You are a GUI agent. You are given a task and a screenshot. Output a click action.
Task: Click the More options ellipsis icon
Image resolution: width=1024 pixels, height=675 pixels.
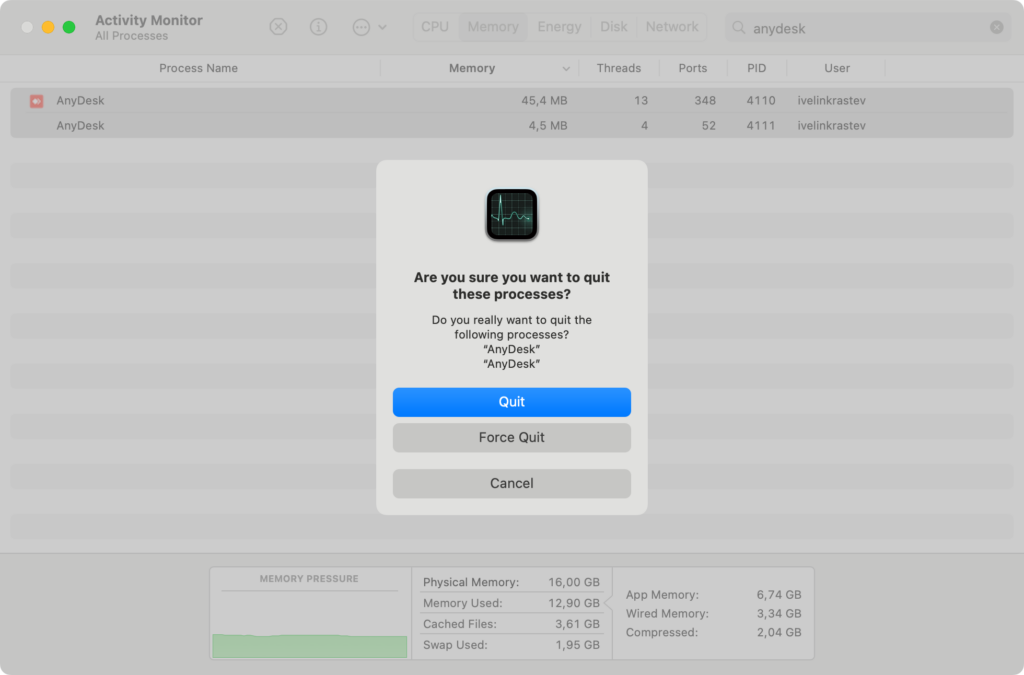pyautogui.click(x=362, y=27)
